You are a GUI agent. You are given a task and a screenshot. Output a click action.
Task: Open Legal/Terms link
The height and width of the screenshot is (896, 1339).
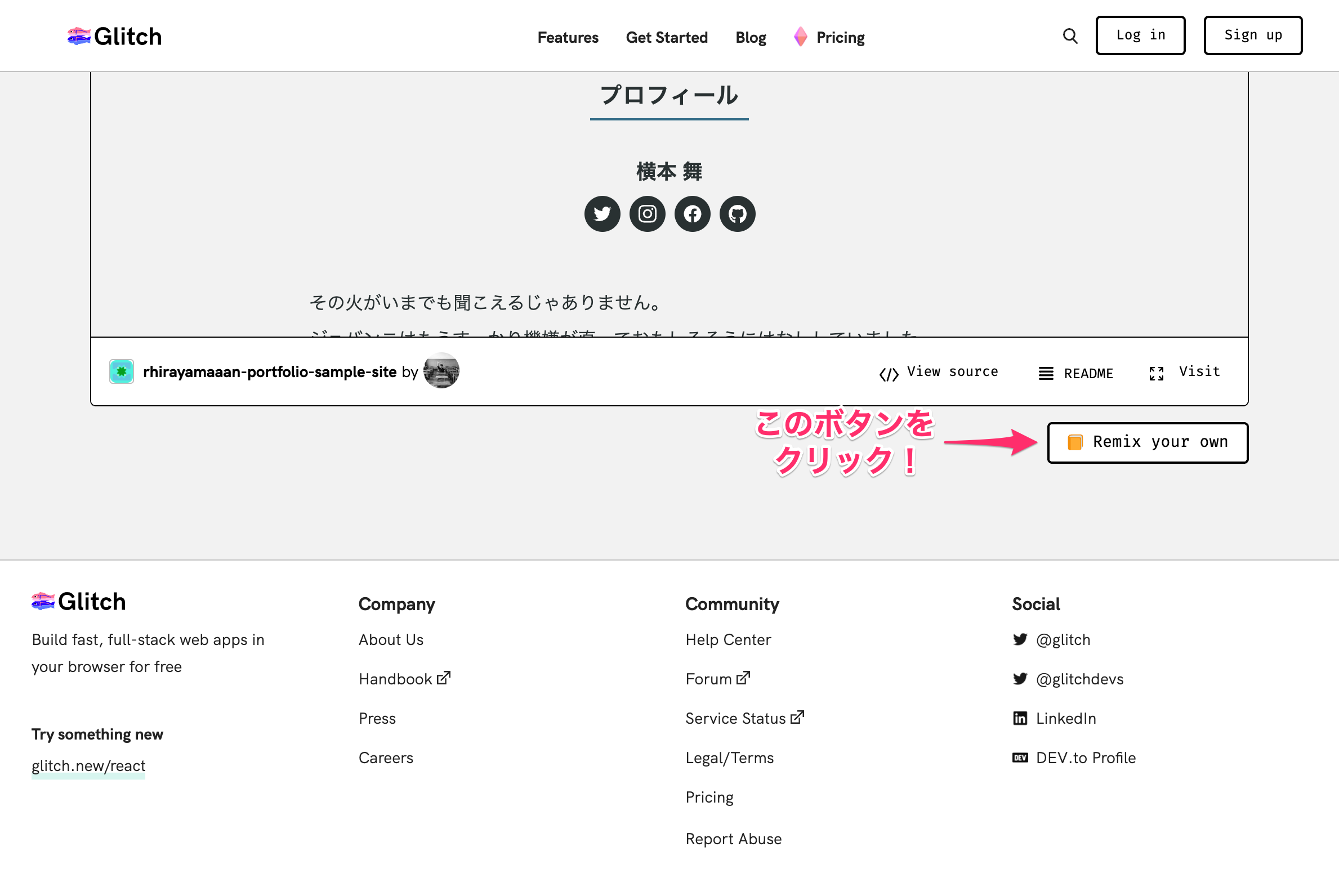pyautogui.click(x=730, y=758)
